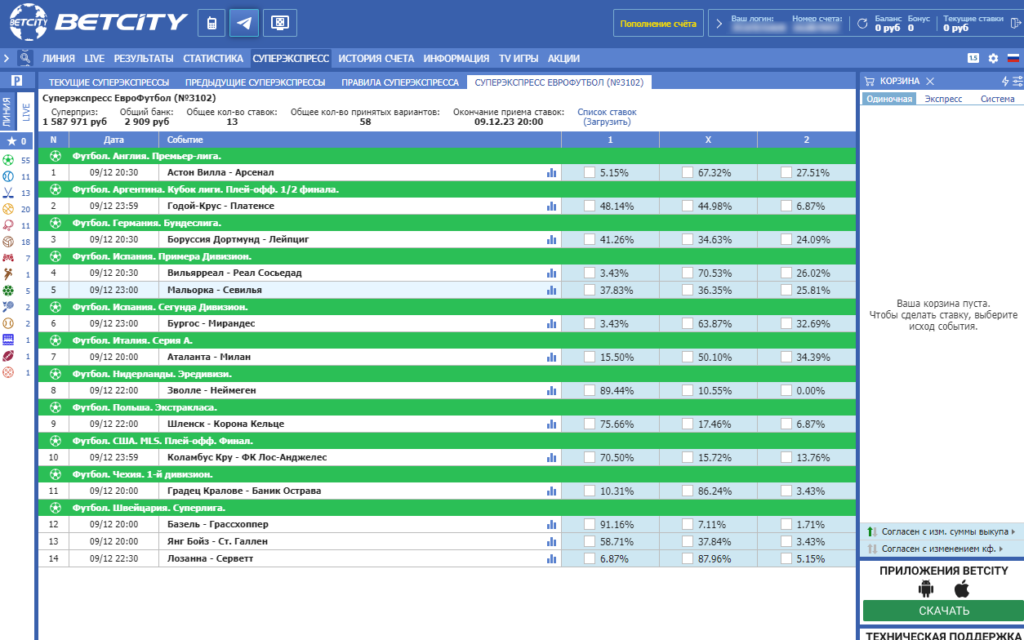1024x640 pixels.
Task: Open the Telegram channel icon in header
Action: [x=244, y=24]
